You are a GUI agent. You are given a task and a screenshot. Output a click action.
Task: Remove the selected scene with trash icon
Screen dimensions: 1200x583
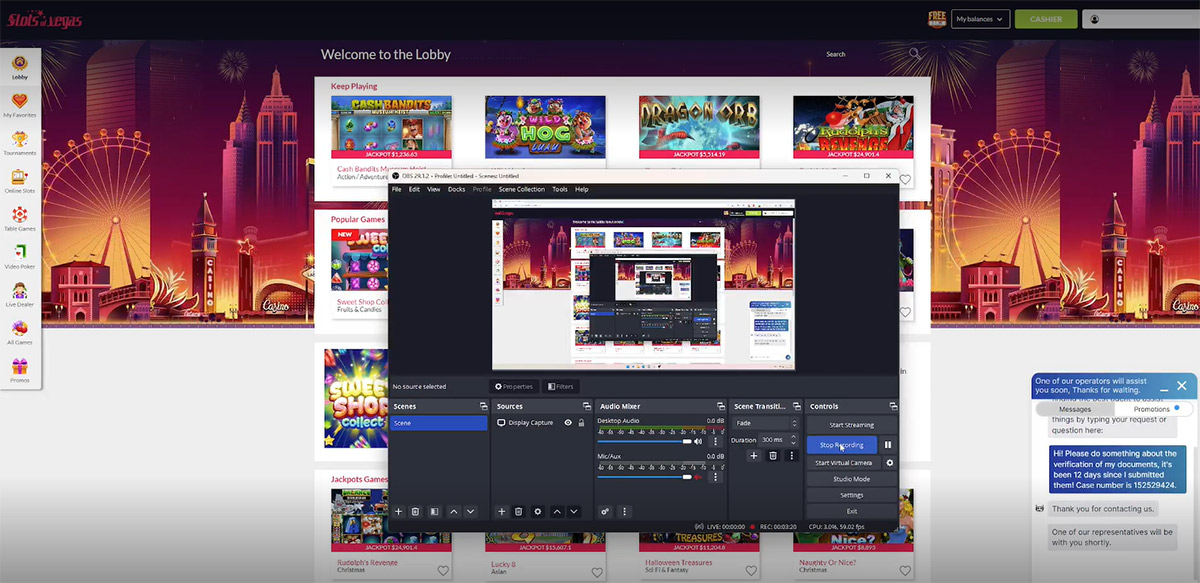tap(416, 511)
